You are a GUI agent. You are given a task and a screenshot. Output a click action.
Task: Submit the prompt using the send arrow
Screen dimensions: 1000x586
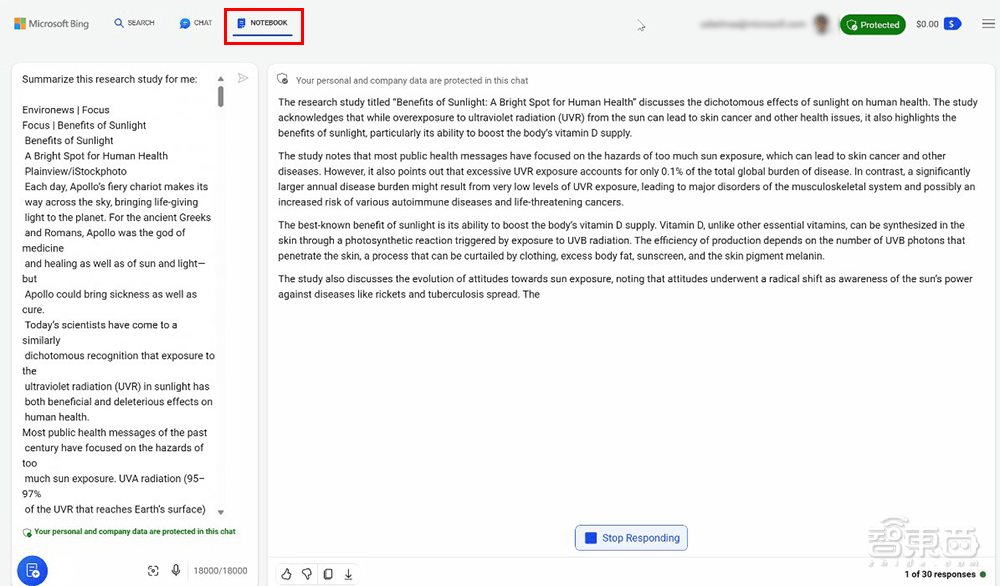(242, 78)
